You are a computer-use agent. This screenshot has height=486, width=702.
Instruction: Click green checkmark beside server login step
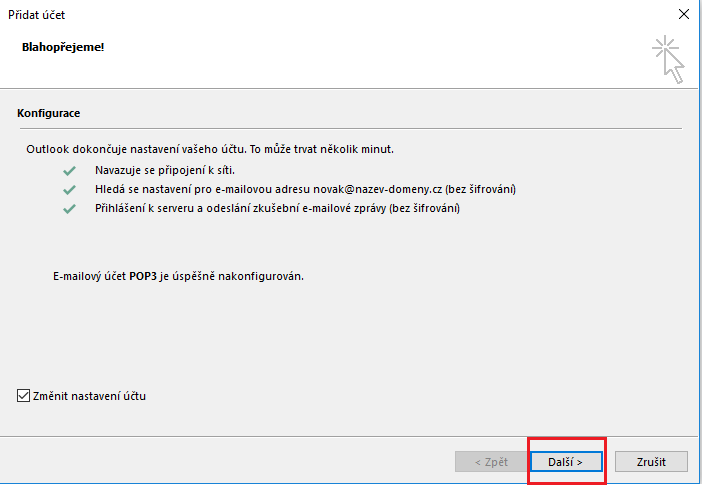(x=69, y=209)
